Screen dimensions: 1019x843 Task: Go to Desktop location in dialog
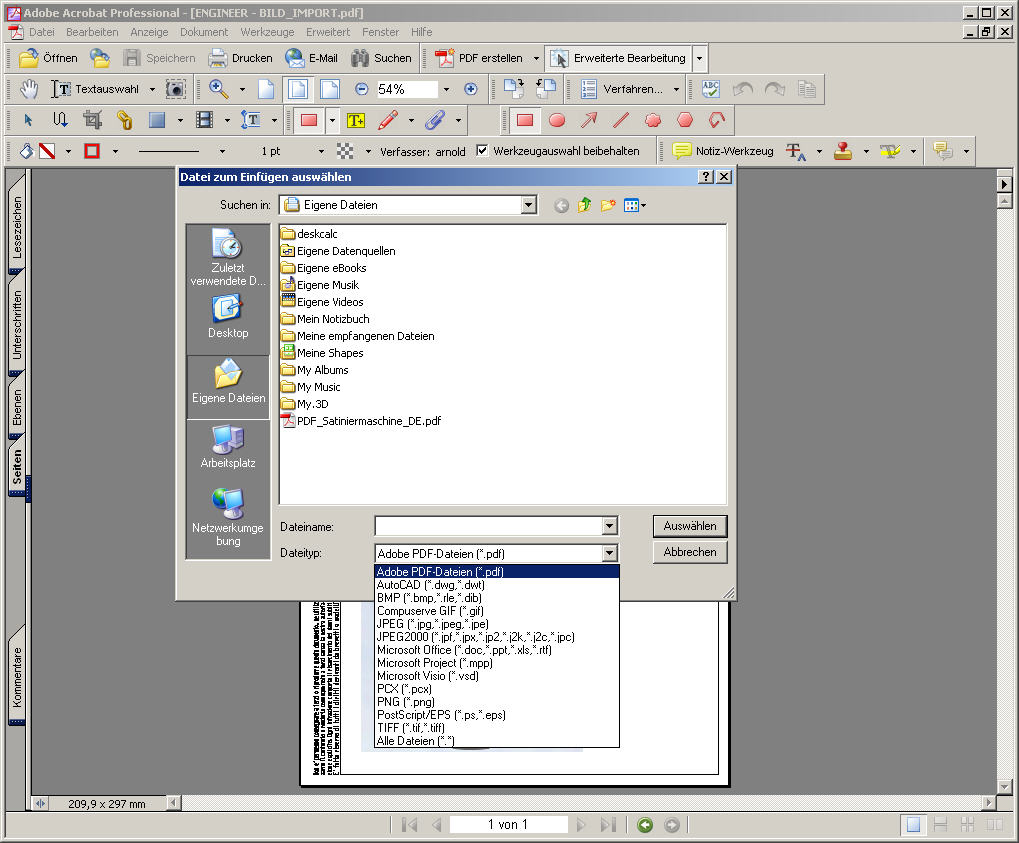point(228,317)
